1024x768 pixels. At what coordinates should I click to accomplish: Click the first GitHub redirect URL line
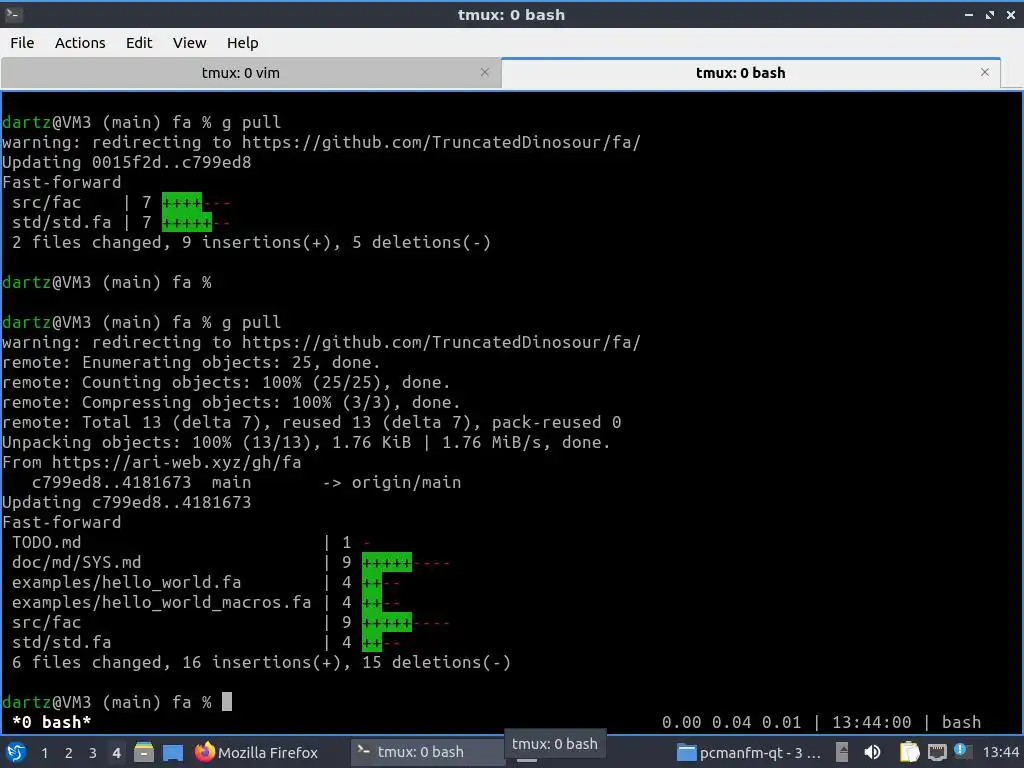click(321, 142)
